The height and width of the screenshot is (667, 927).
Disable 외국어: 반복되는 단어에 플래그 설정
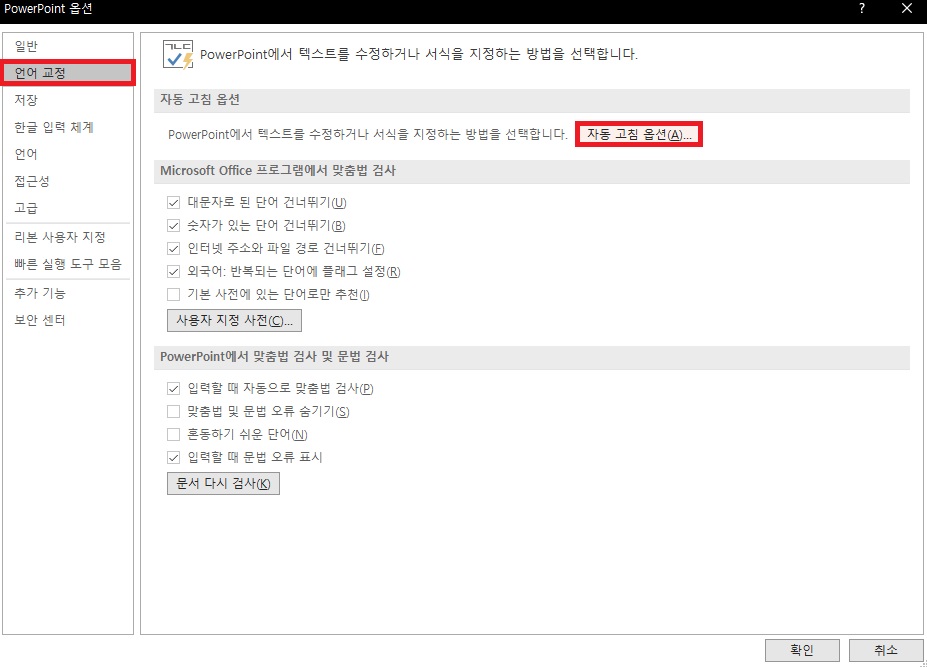pos(173,272)
